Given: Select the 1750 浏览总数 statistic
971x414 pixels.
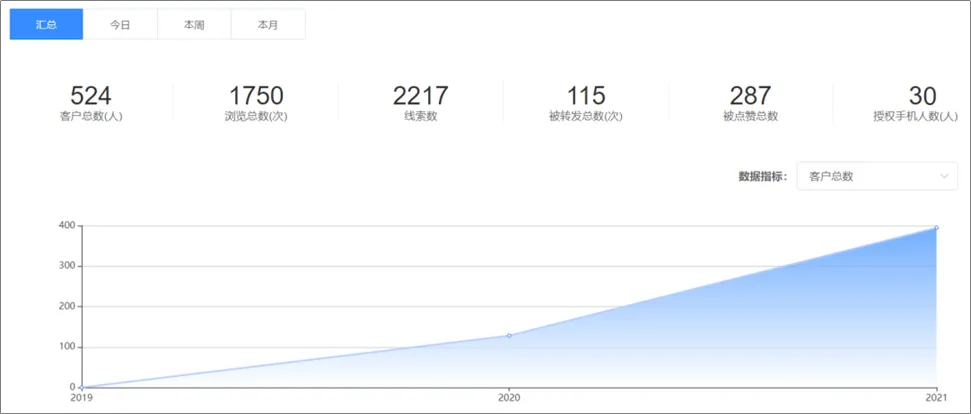Looking at the screenshot, I should tap(256, 103).
